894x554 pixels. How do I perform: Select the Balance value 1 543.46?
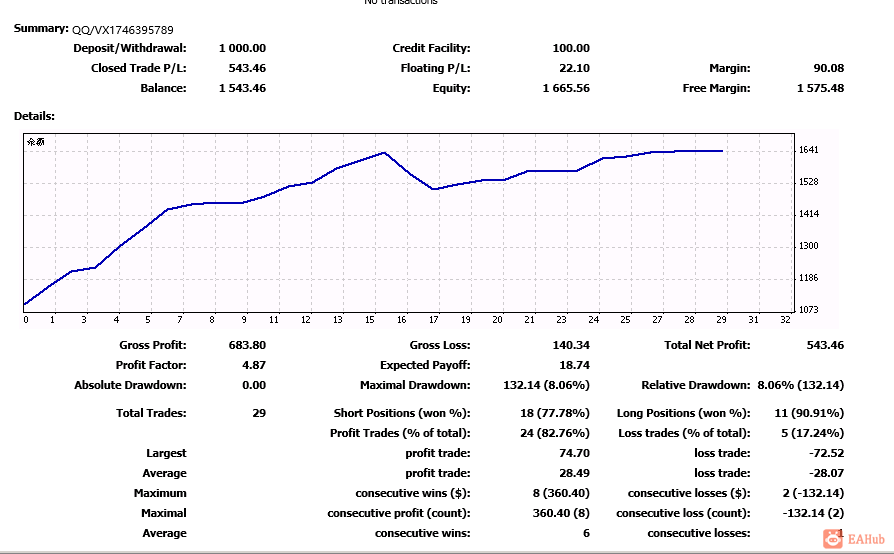(242, 88)
